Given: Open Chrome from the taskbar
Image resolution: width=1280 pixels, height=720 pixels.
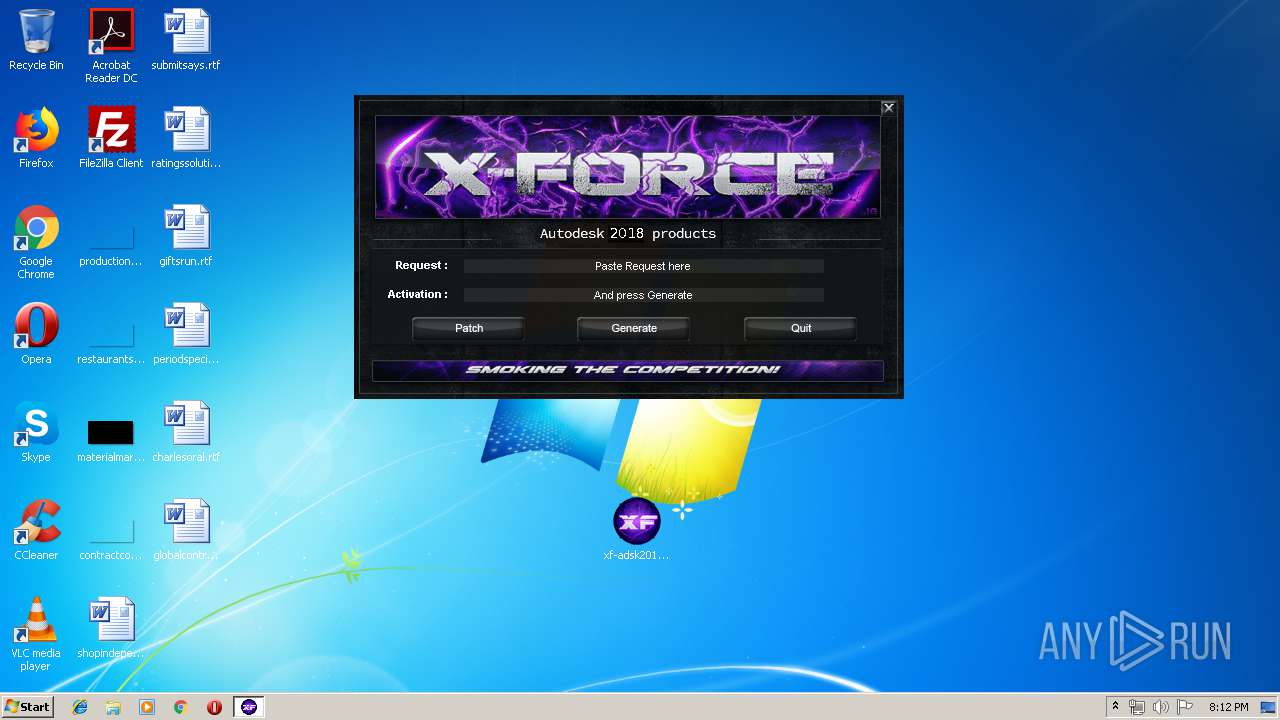Looking at the screenshot, I should coord(180,707).
